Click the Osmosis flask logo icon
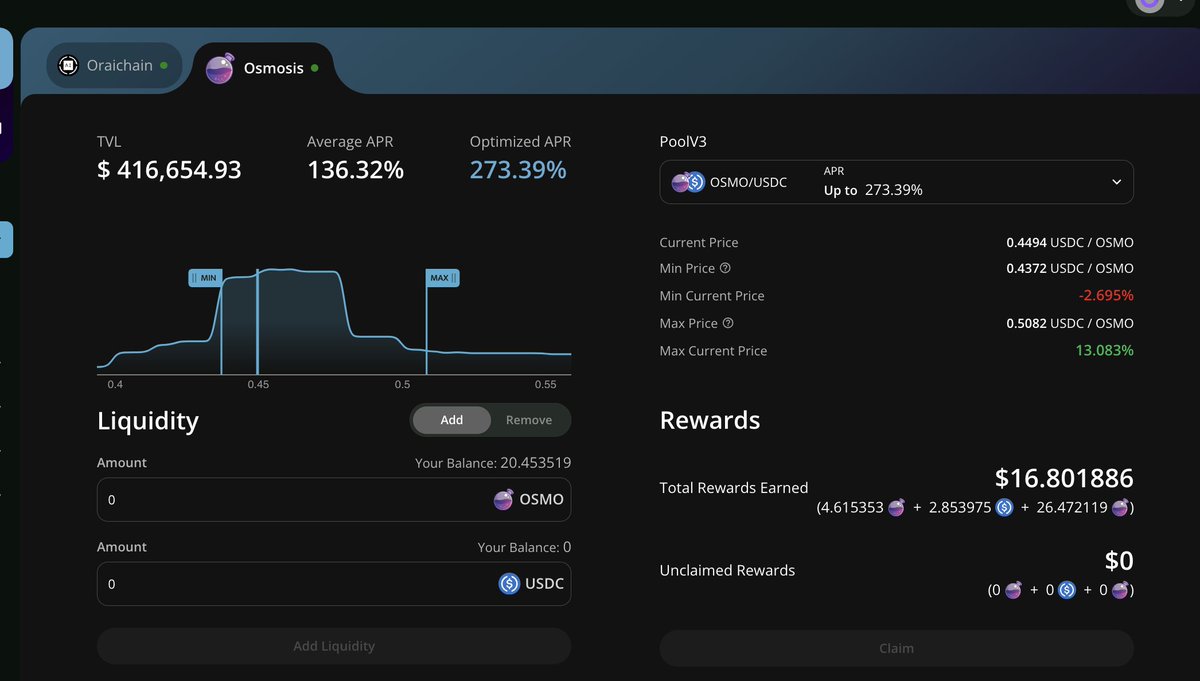 click(x=220, y=68)
